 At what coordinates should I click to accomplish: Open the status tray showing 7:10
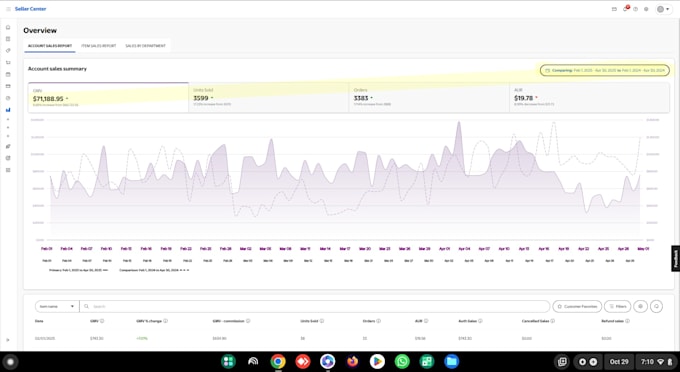click(657, 362)
